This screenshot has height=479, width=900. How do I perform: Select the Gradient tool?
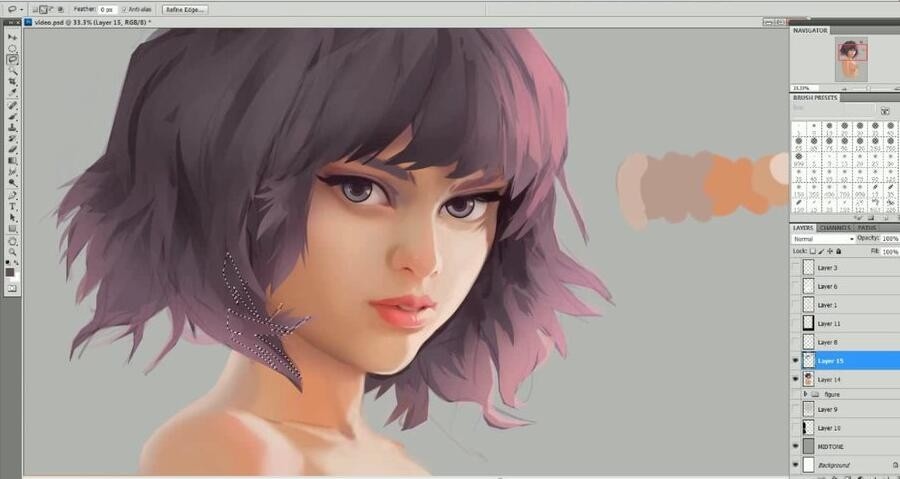point(13,161)
